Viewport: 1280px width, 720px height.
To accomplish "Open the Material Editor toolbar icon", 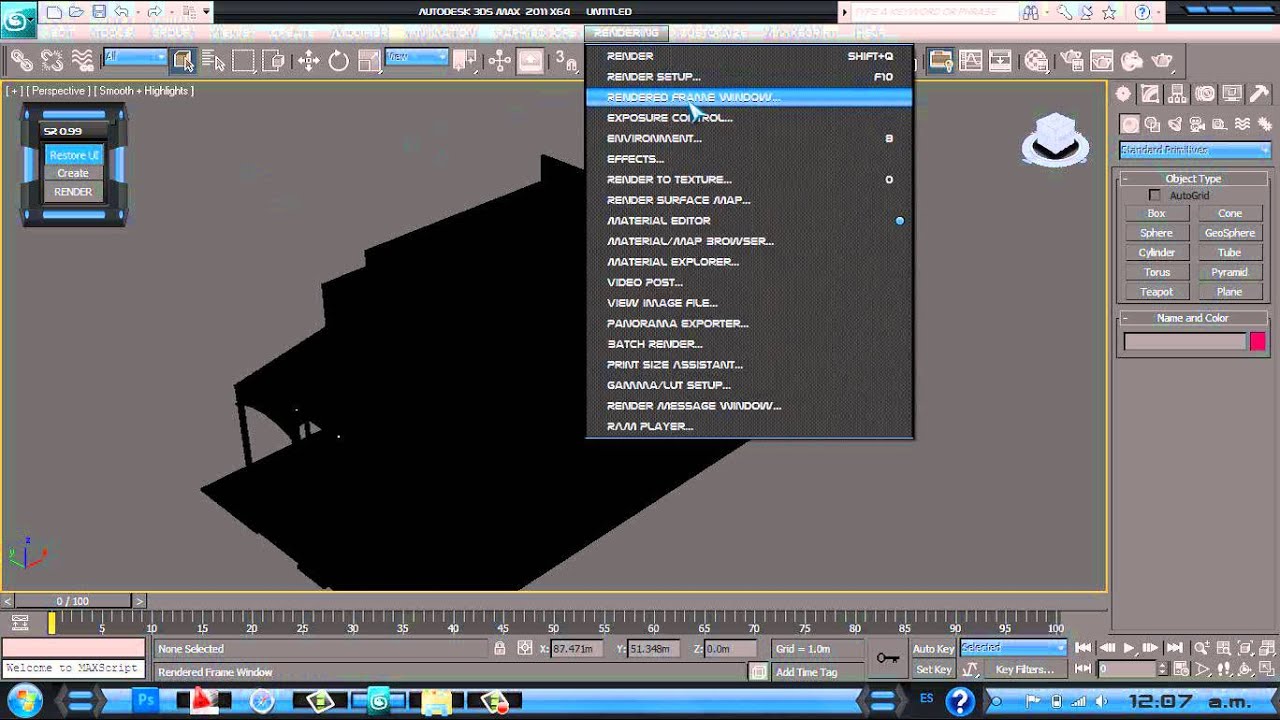I will [1037, 61].
